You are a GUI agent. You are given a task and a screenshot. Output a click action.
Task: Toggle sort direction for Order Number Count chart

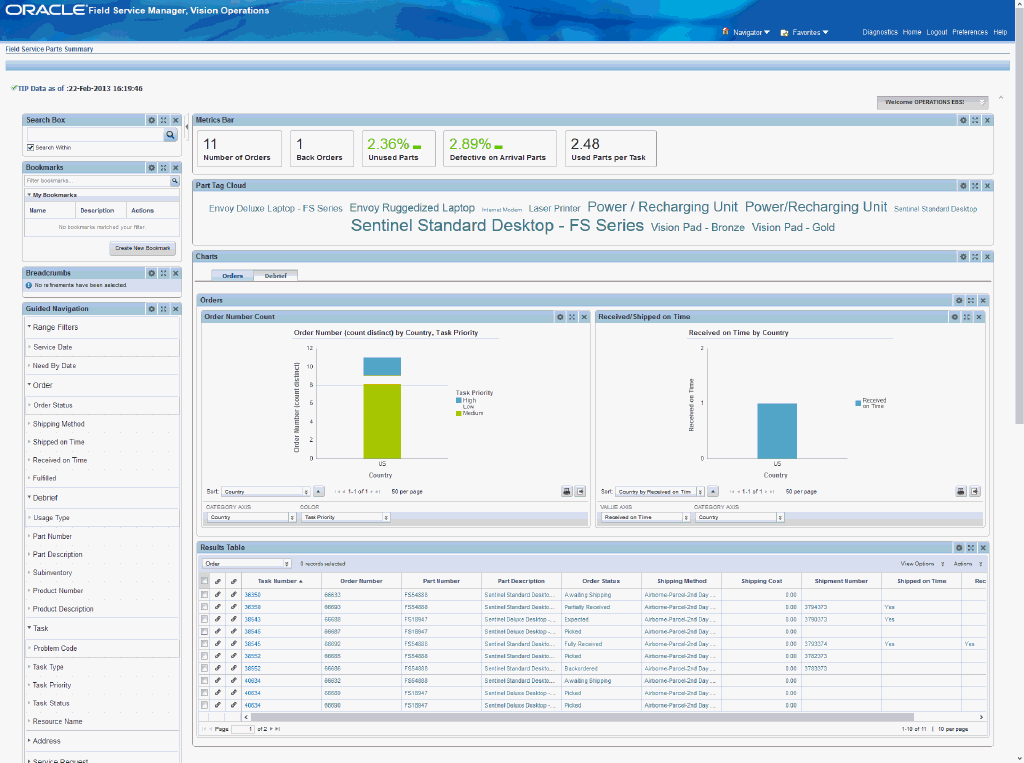tap(319, 491)
